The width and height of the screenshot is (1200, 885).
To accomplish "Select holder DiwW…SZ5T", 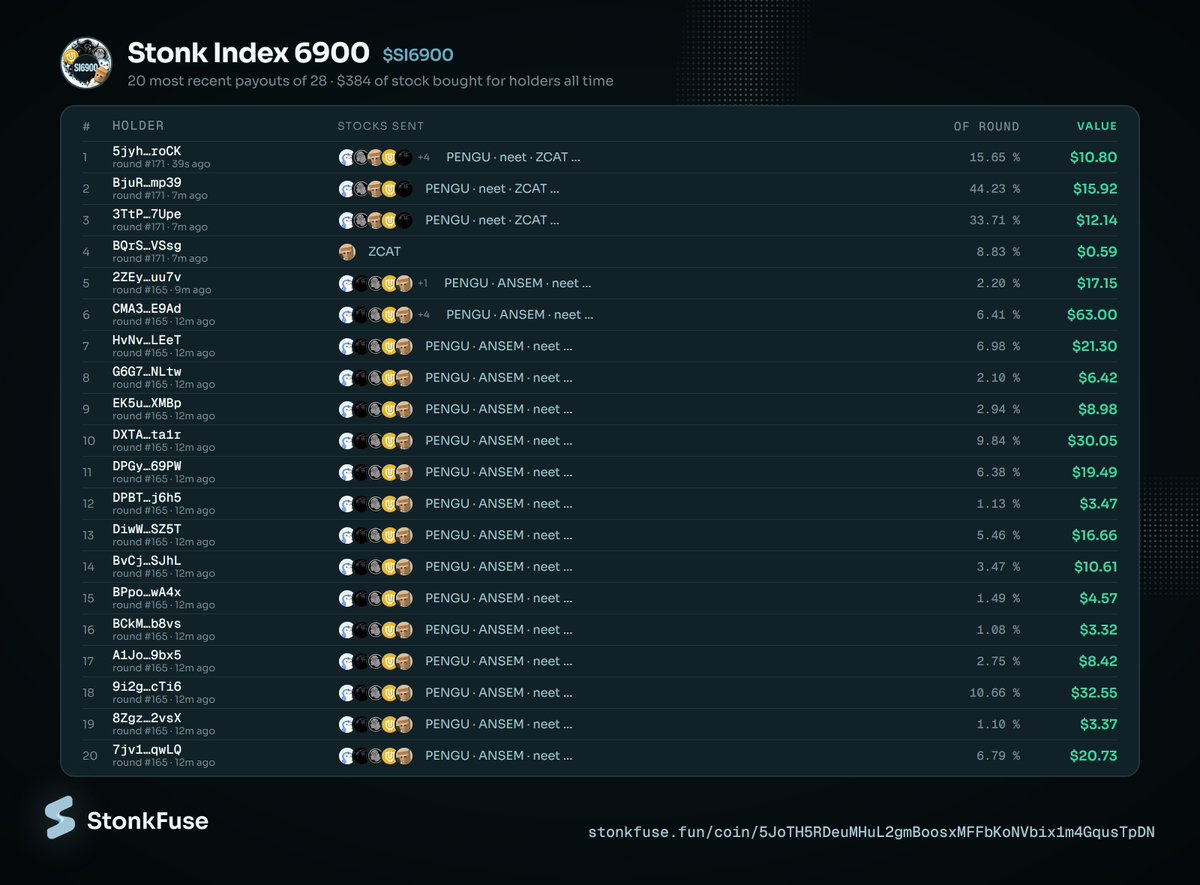I will tap(147, 529).
